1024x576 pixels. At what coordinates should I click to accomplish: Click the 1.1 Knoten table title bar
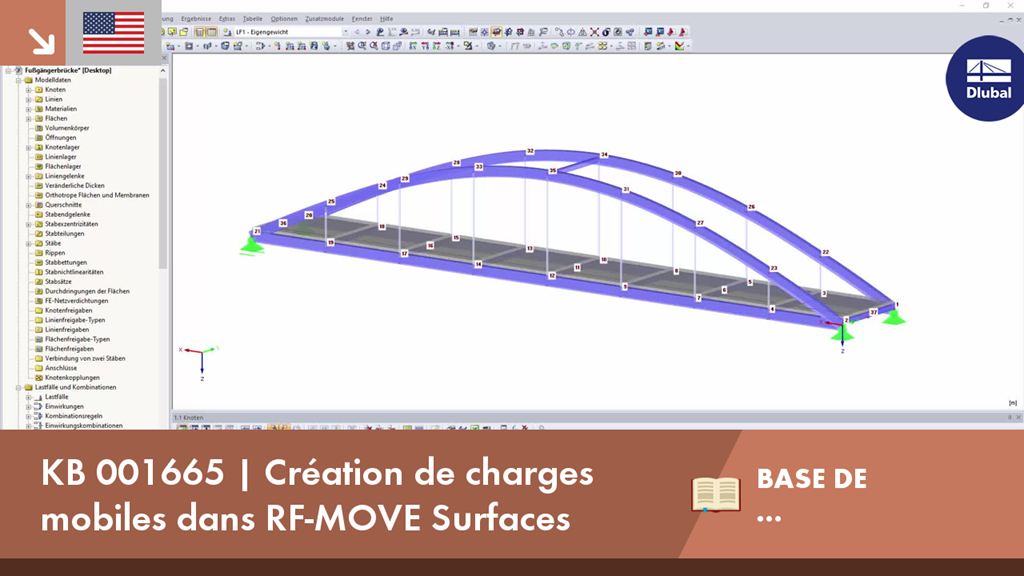598,417
